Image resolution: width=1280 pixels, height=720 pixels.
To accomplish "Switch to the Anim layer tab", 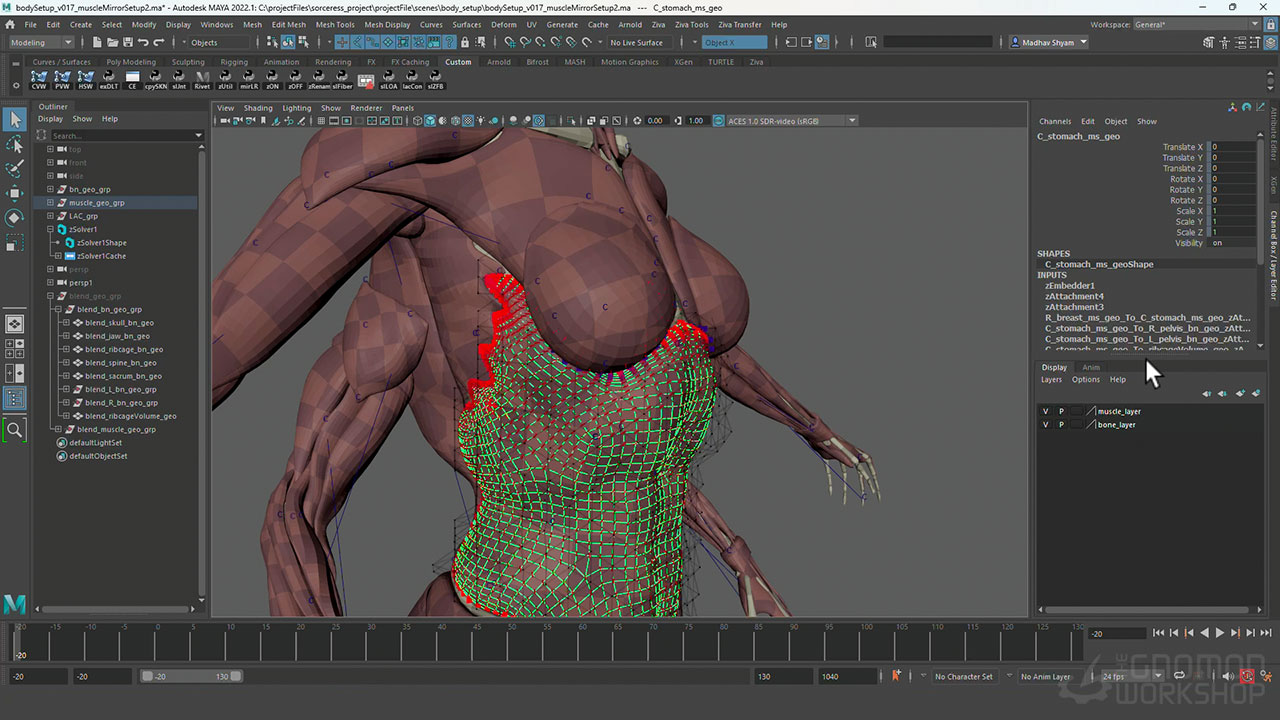I will [1091, 367].
